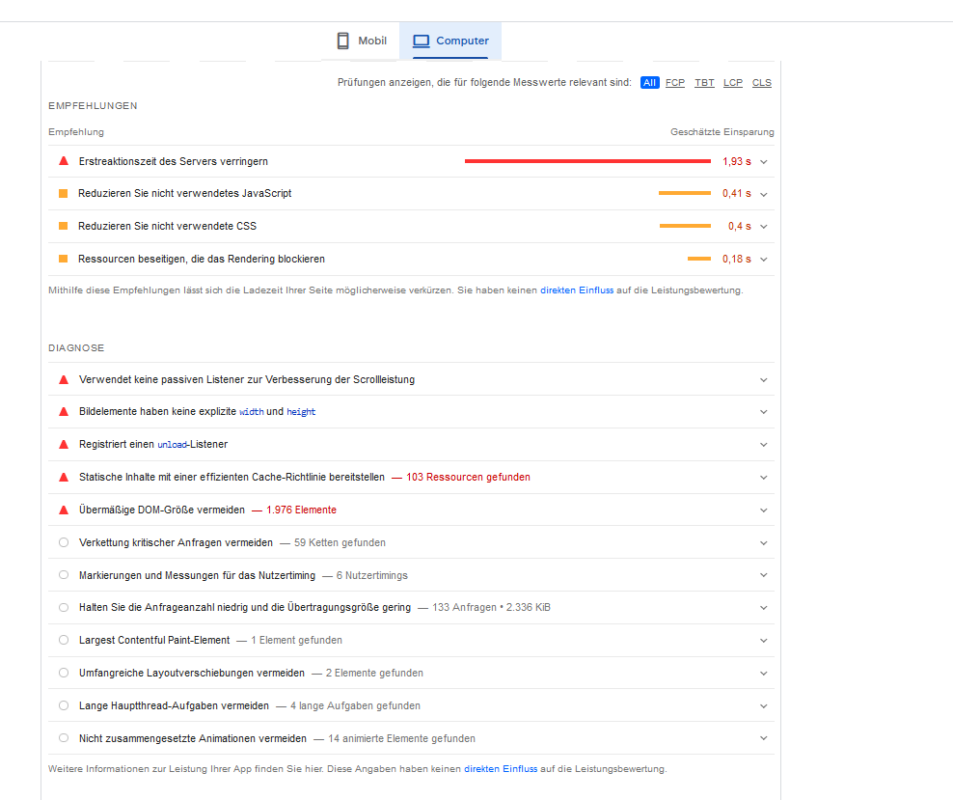Filter audits by CLS
Viewport: 953px width, 800px height.
click(x=762, y=83)
